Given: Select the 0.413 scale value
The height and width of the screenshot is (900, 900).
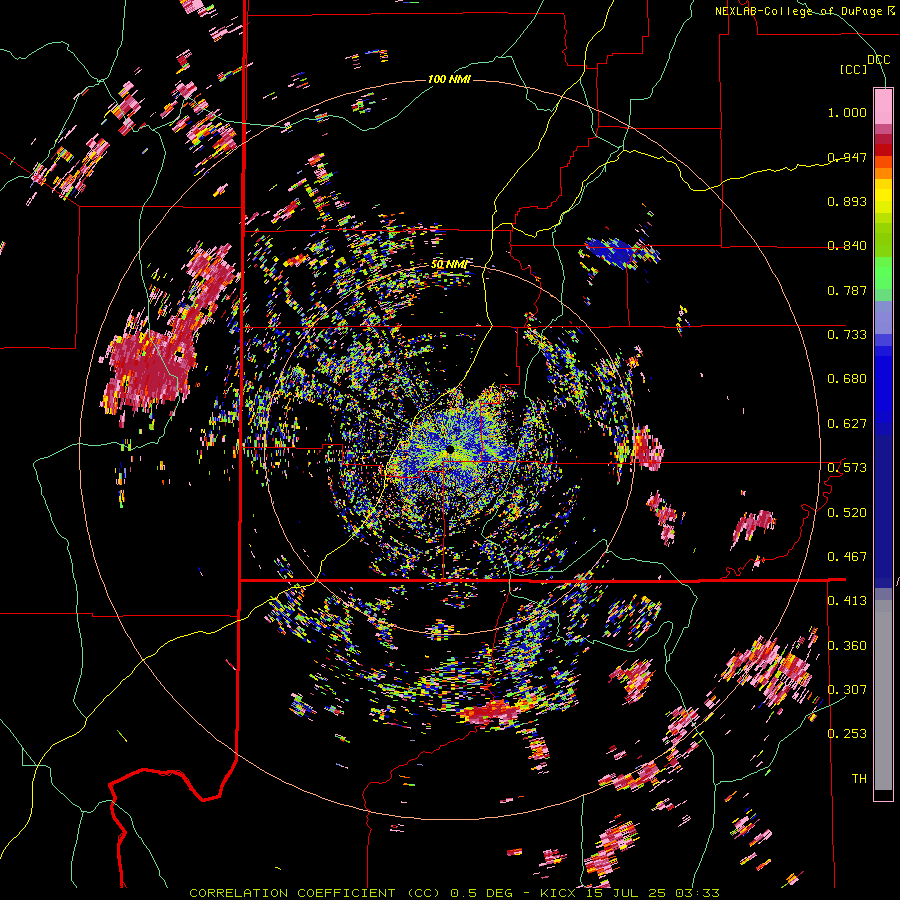Looking at the screenshot, I should tap(847, 601).
